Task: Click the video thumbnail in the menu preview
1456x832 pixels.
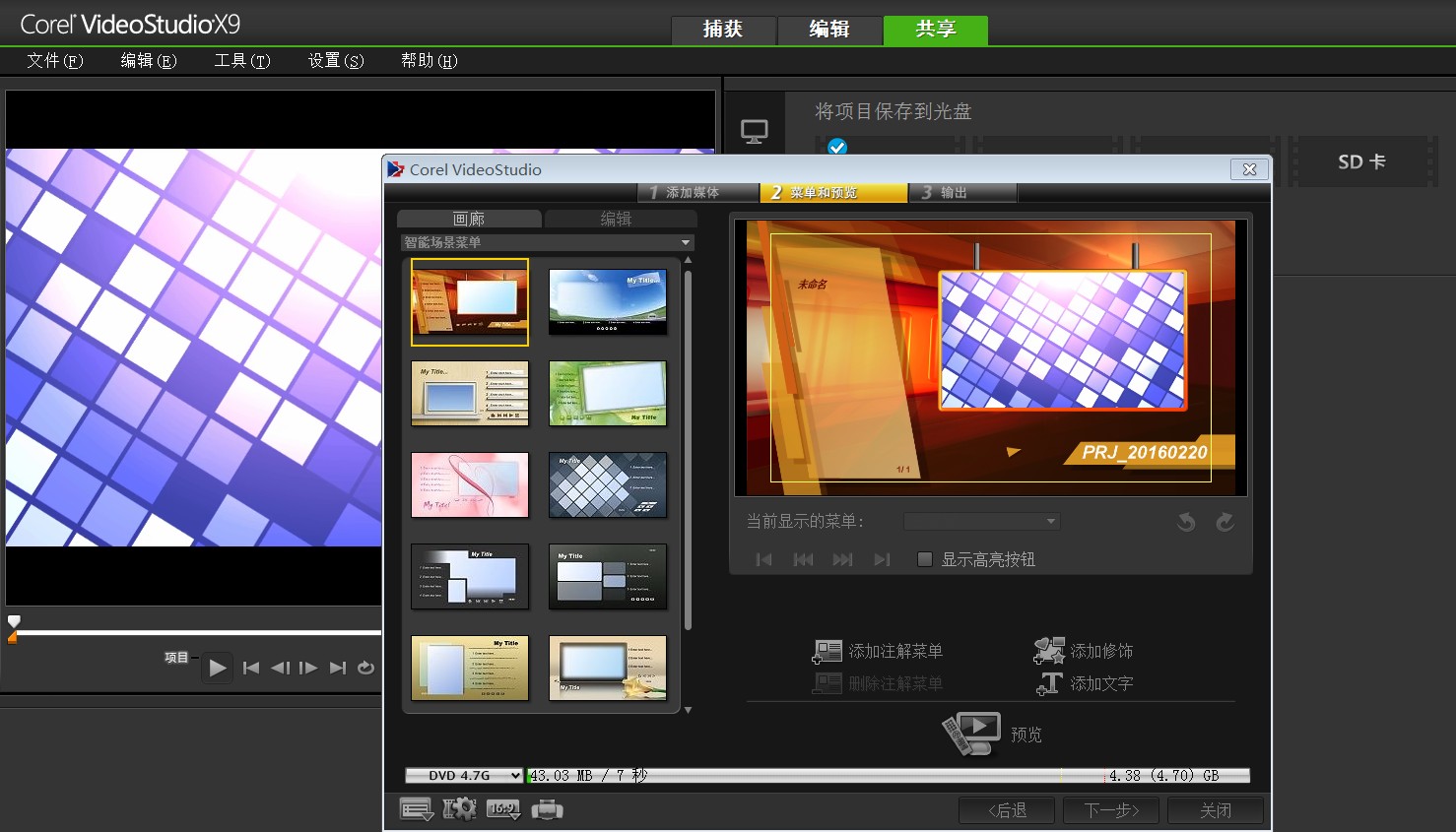Action: pos(1062,340)
